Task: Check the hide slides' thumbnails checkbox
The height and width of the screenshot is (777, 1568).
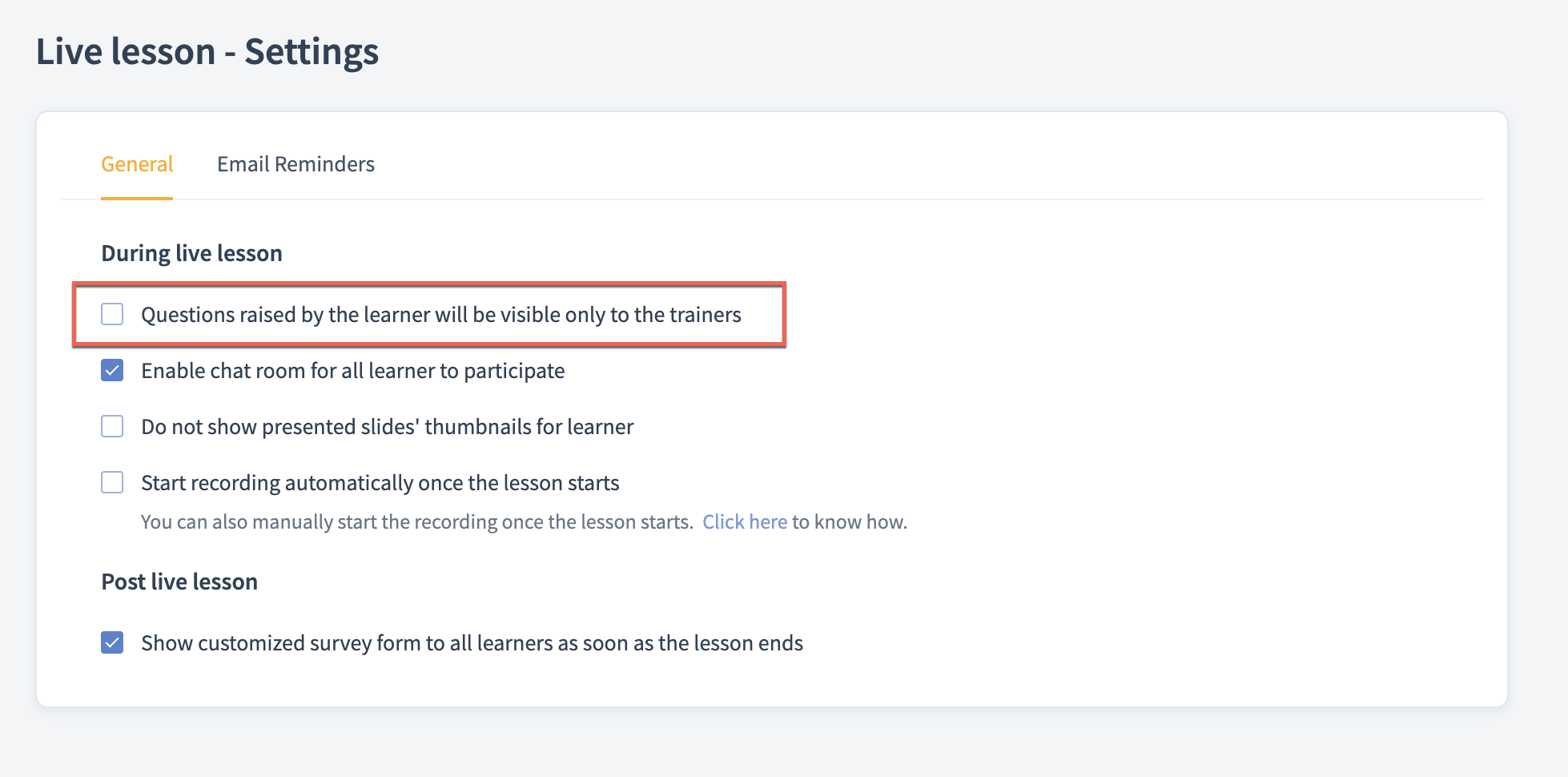Action: (112, 426)
